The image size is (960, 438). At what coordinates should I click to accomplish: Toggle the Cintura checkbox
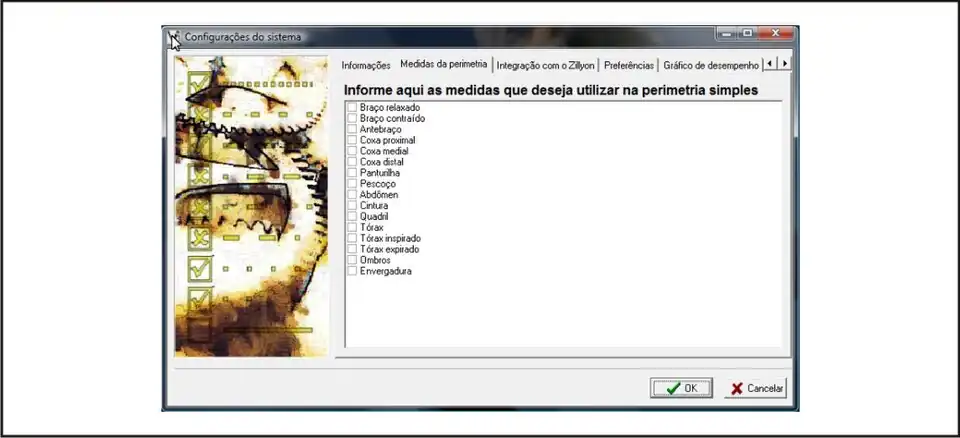(x=352, y=206)
